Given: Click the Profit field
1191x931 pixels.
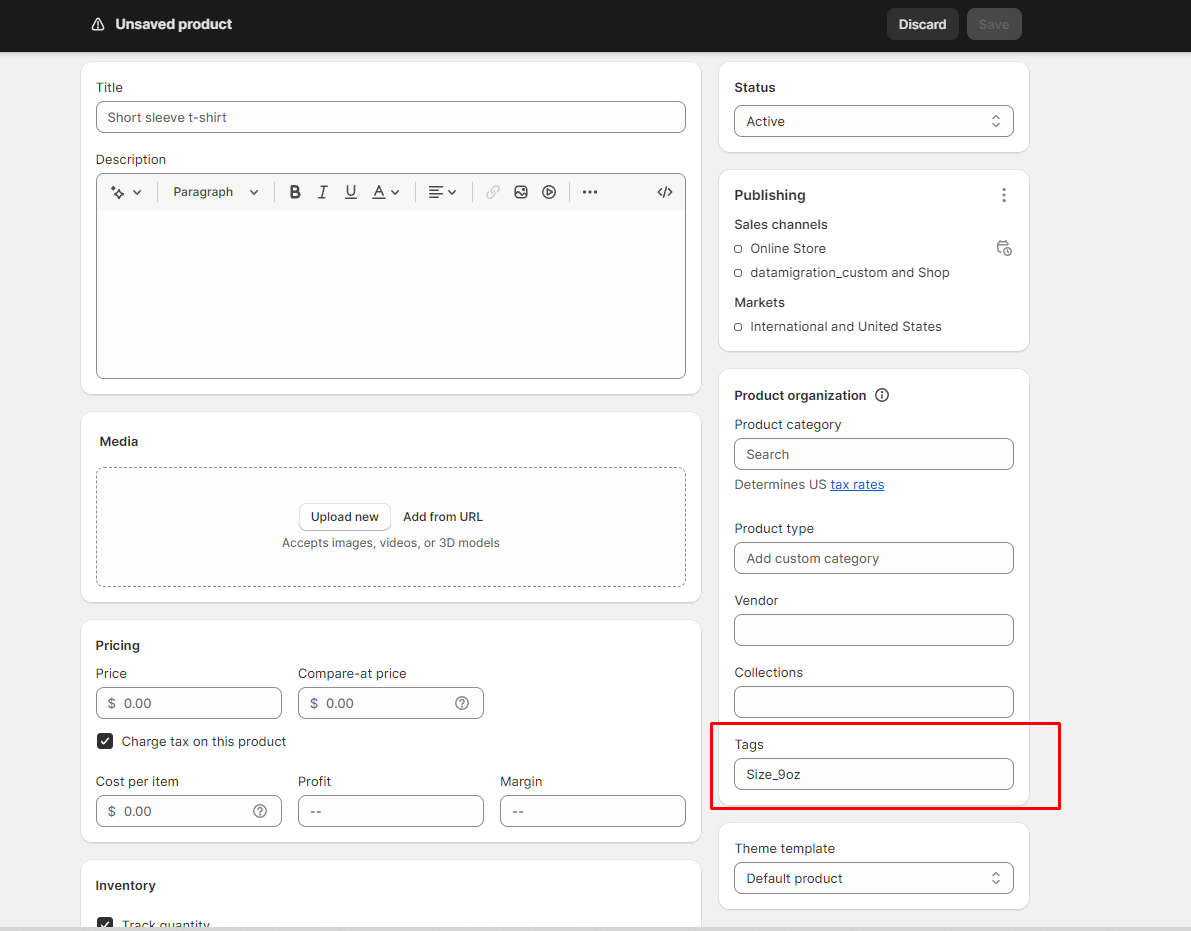Looking at the screenshot, I should (x=390, y=811).
